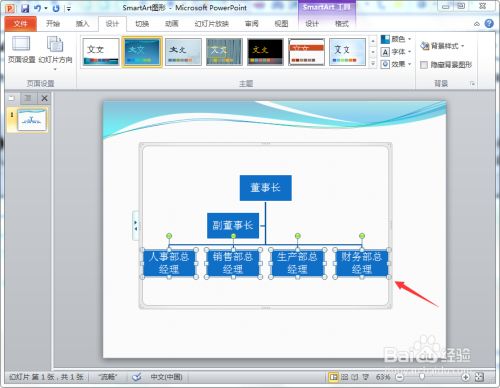
Task: Switch to the 插入 (Insert) tab
Action: [x=82, y=24]
